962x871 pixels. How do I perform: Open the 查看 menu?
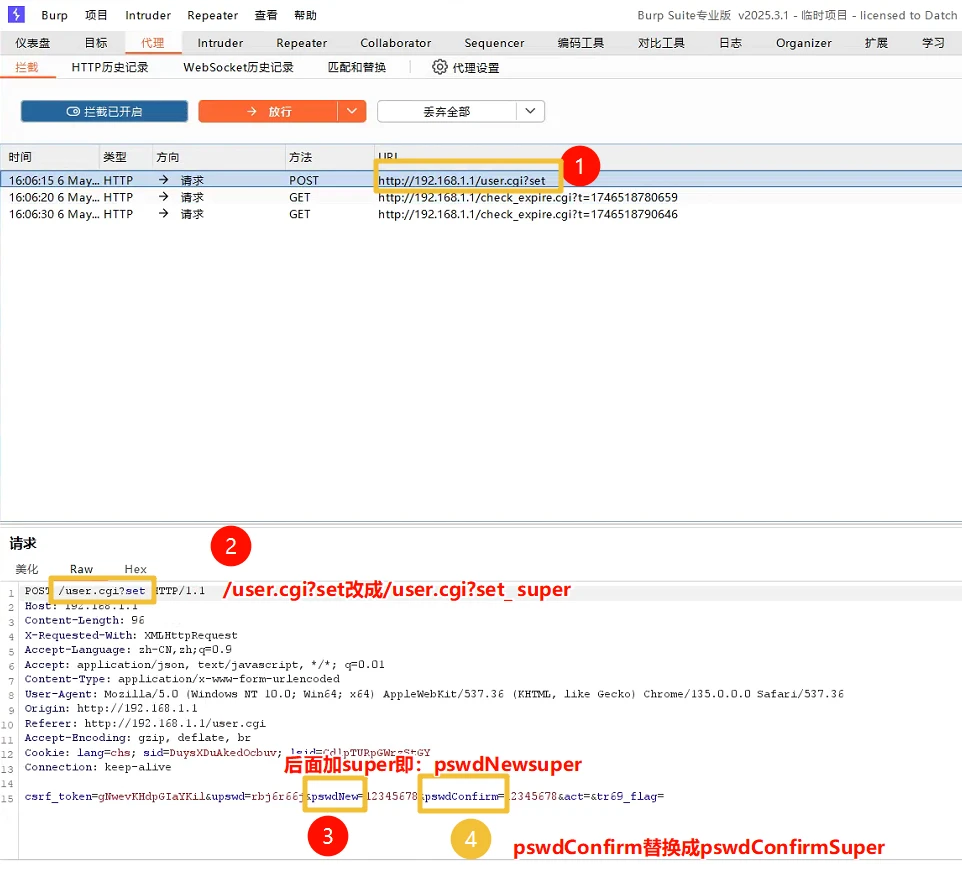(266, 15)
